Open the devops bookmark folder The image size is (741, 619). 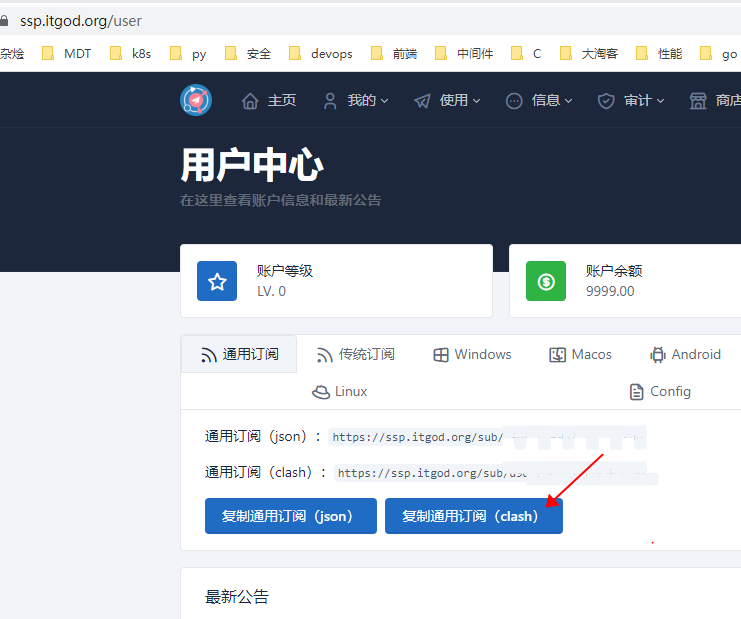coord(321,53)
